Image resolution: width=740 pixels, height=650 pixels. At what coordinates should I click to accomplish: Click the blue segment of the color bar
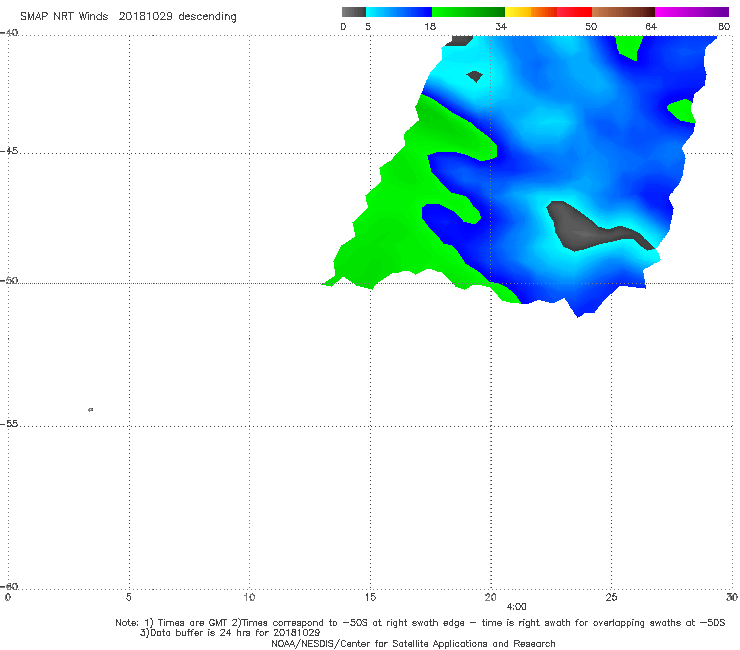(399, 12)
